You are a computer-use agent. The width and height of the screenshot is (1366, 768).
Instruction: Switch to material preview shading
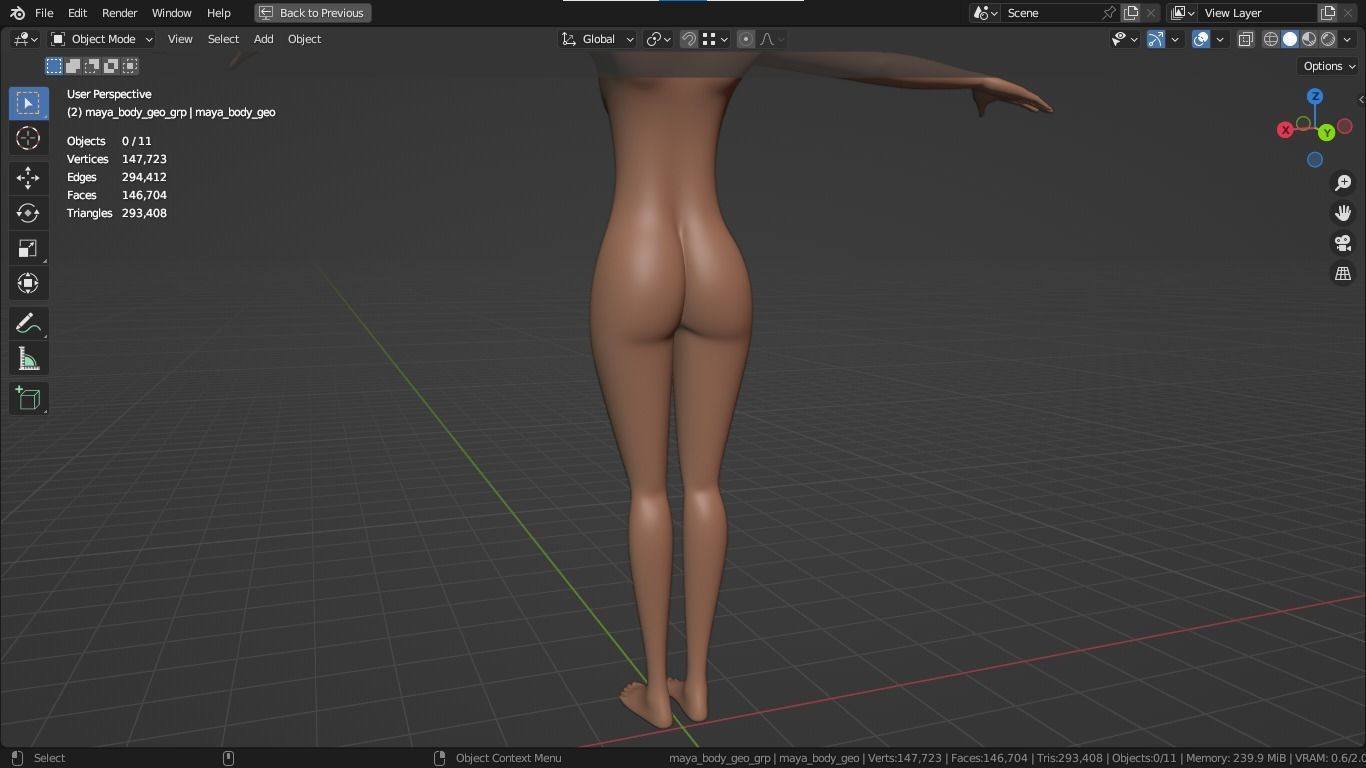[1309, 39]
